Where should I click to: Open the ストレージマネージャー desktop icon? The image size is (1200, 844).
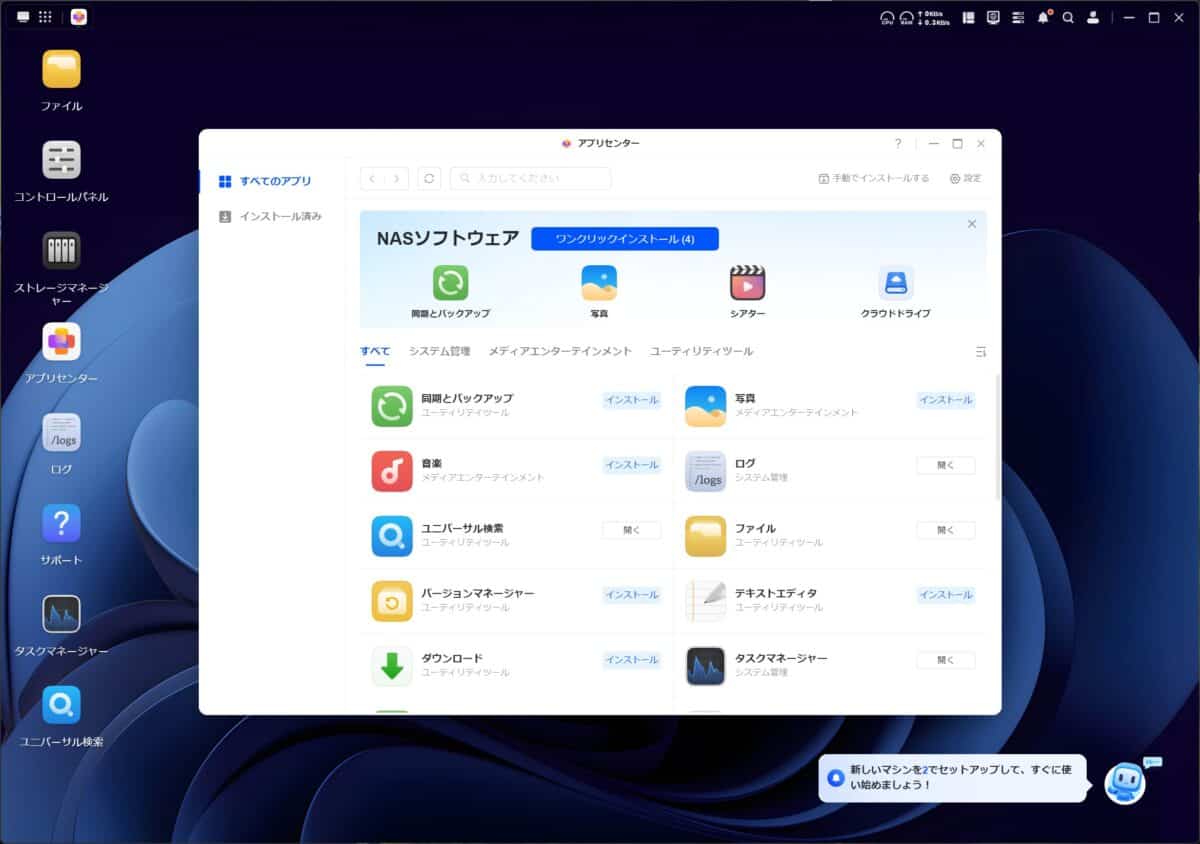(x=61, y=251)
